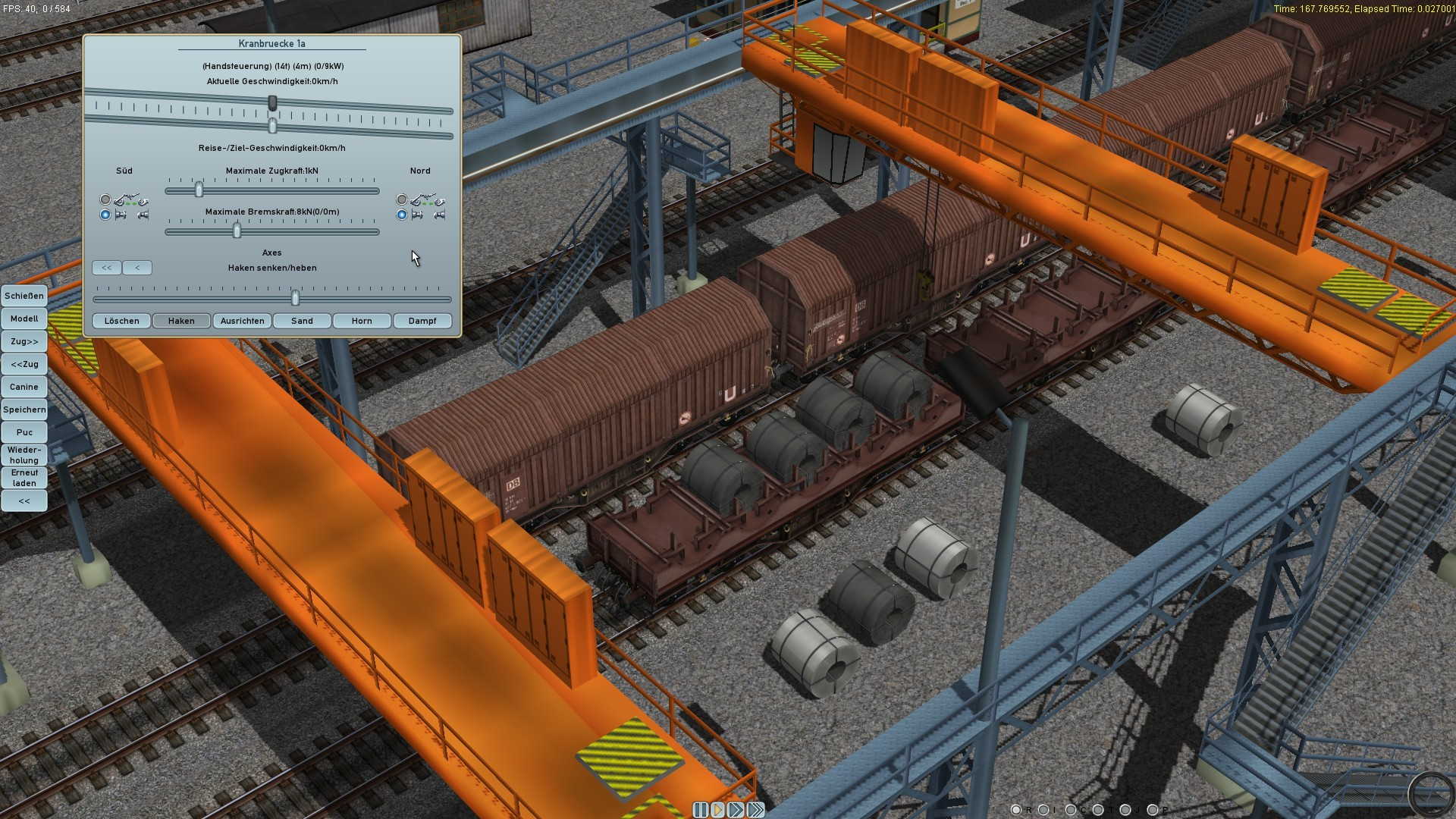This screenshot has width=1456, height=819.
Task: Click the fast forward speed icon
Action: [x=736, y=810]
